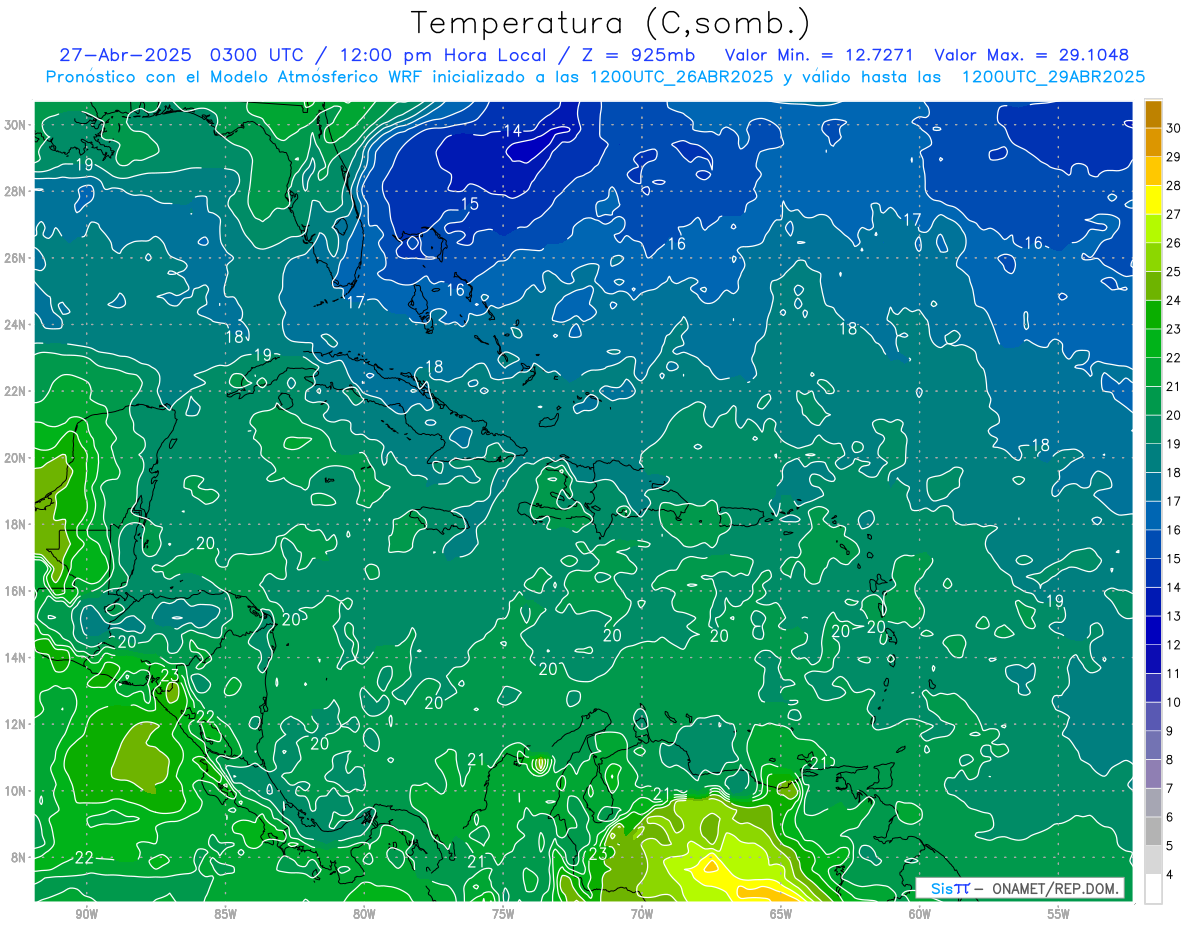Click the white swatch at the legend bottom
The height and width of the screenshot is (927, 1200).
click(x=1153, y=889)
